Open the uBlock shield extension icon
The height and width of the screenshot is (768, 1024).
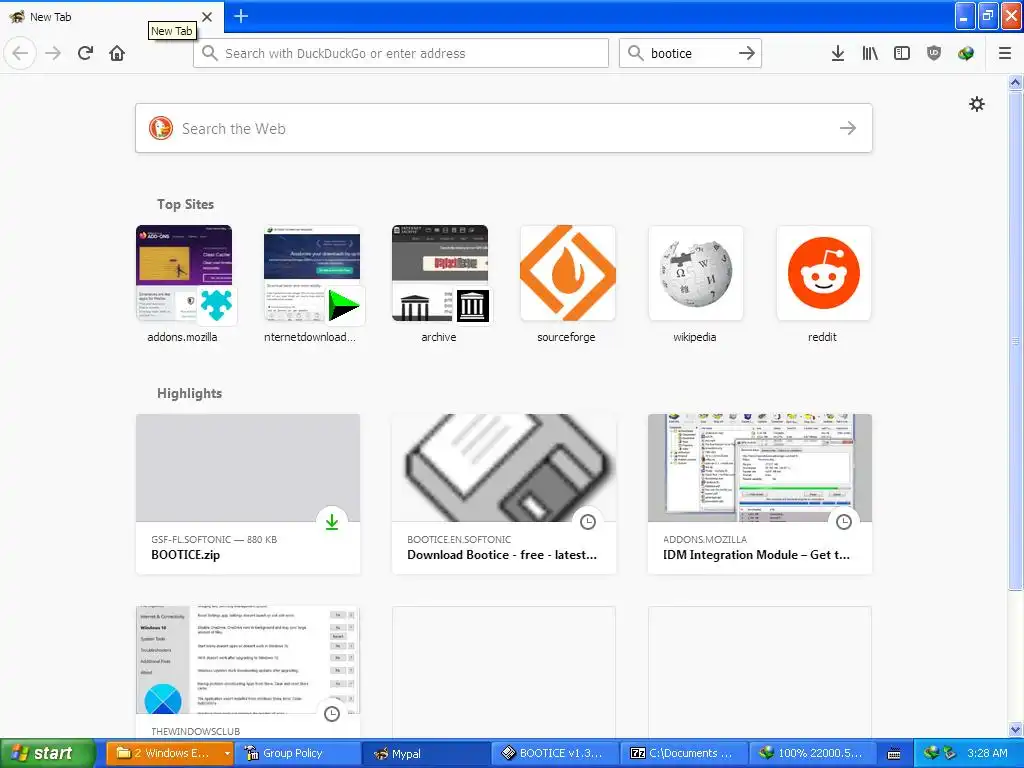(934, 54)
